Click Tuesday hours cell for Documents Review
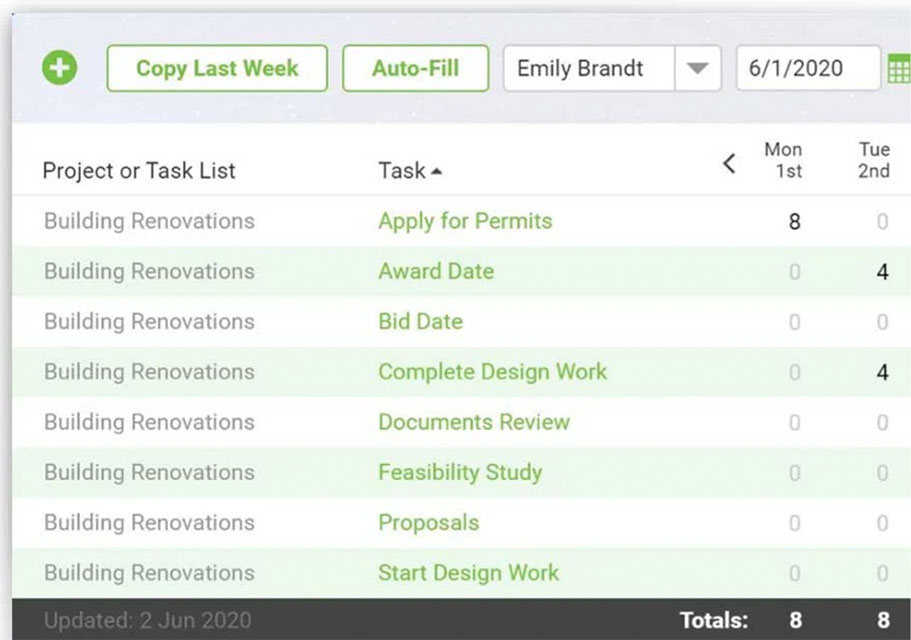 [882, 423]
